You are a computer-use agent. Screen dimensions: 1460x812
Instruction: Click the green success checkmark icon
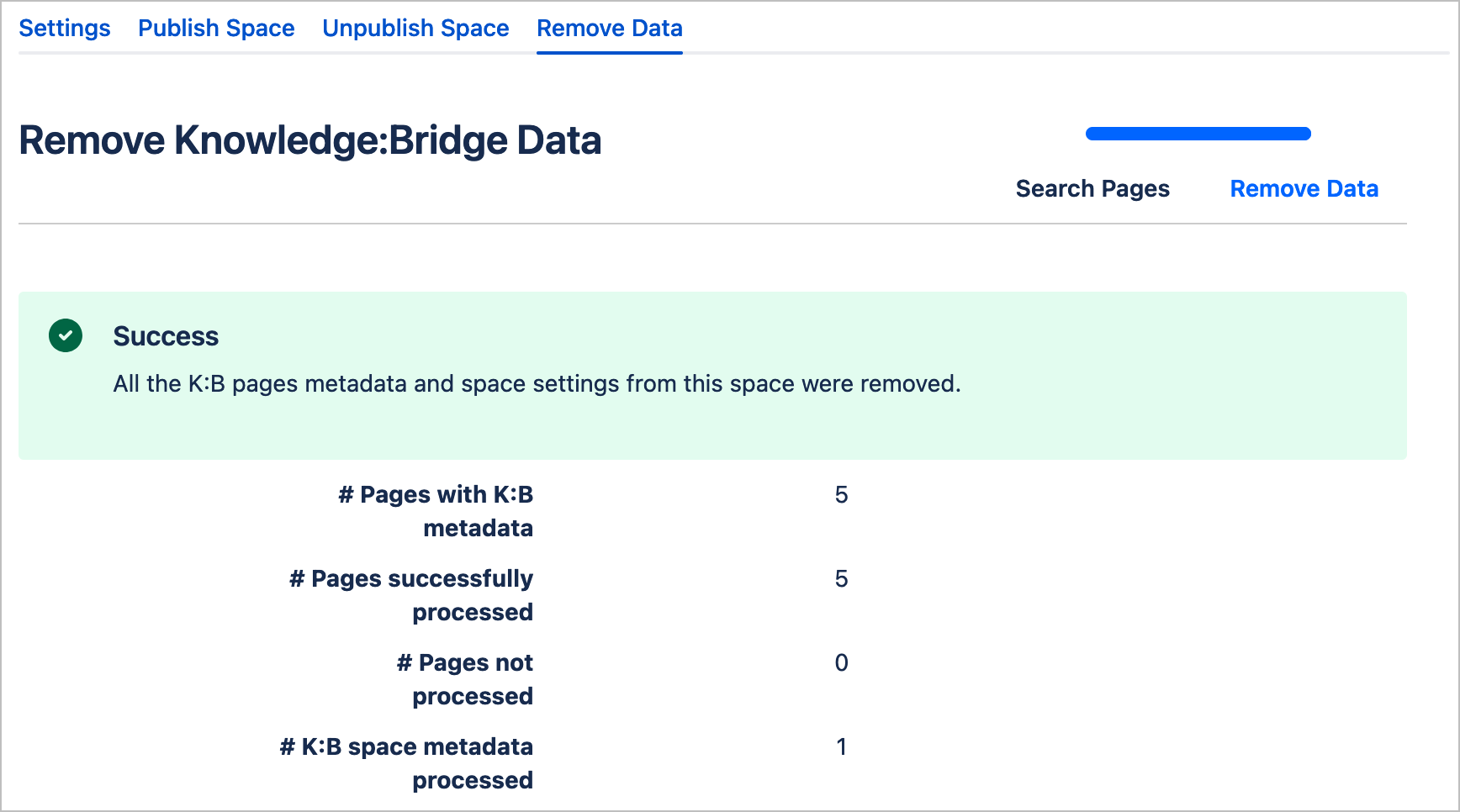tap(66, 335)
